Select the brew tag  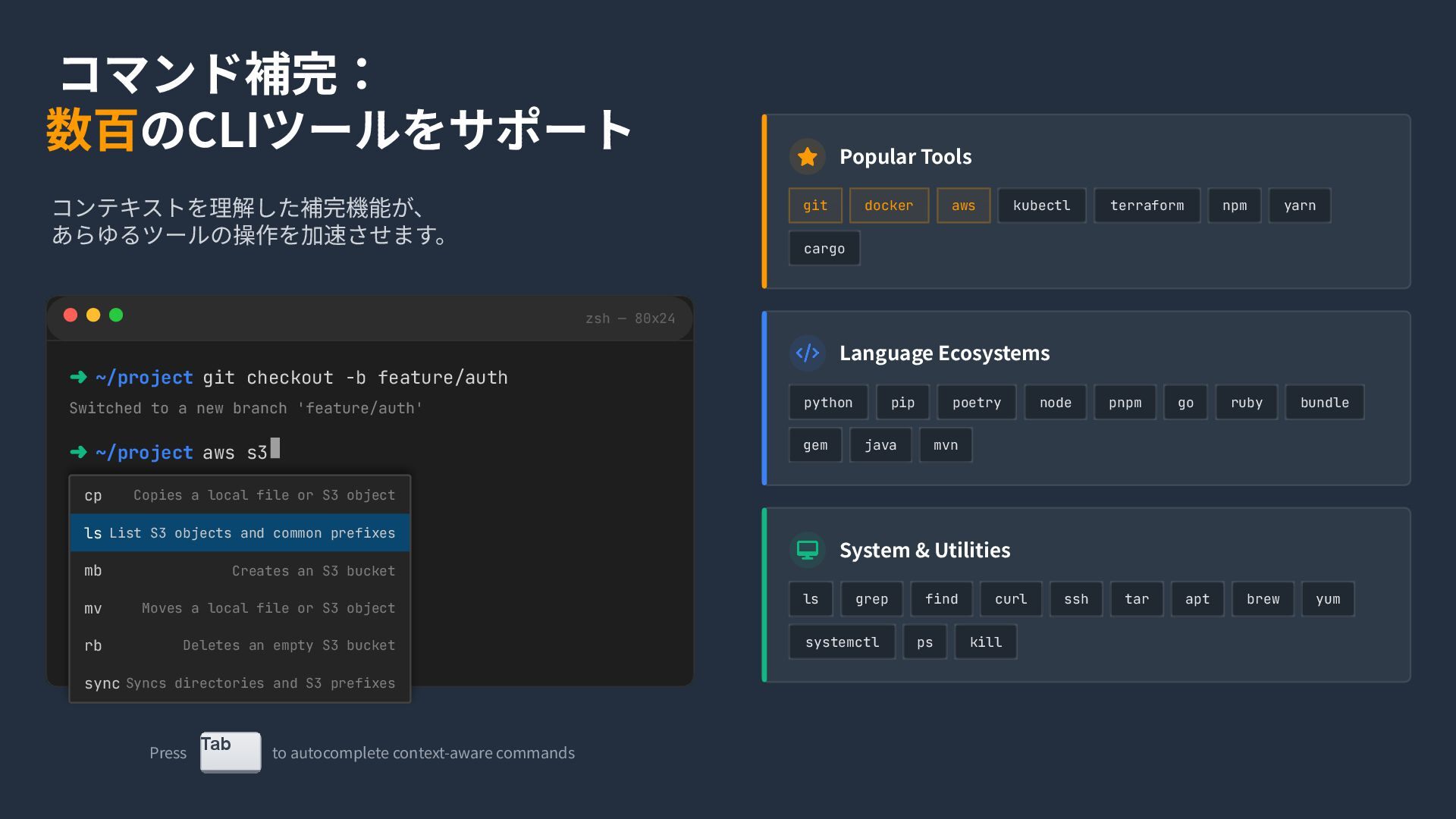tap(1263, 599)
